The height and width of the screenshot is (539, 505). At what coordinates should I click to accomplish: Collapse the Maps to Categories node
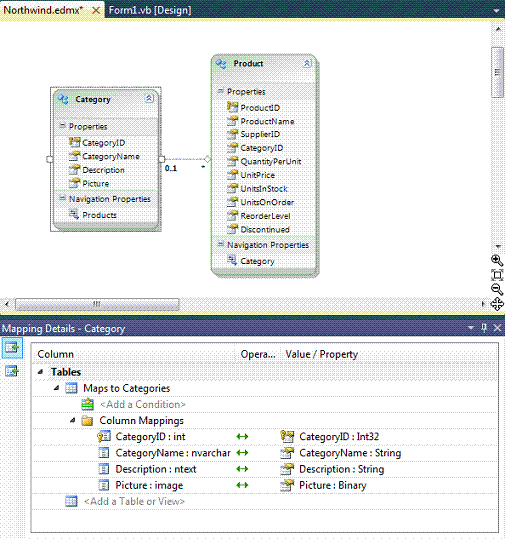[x=56, y=388]
